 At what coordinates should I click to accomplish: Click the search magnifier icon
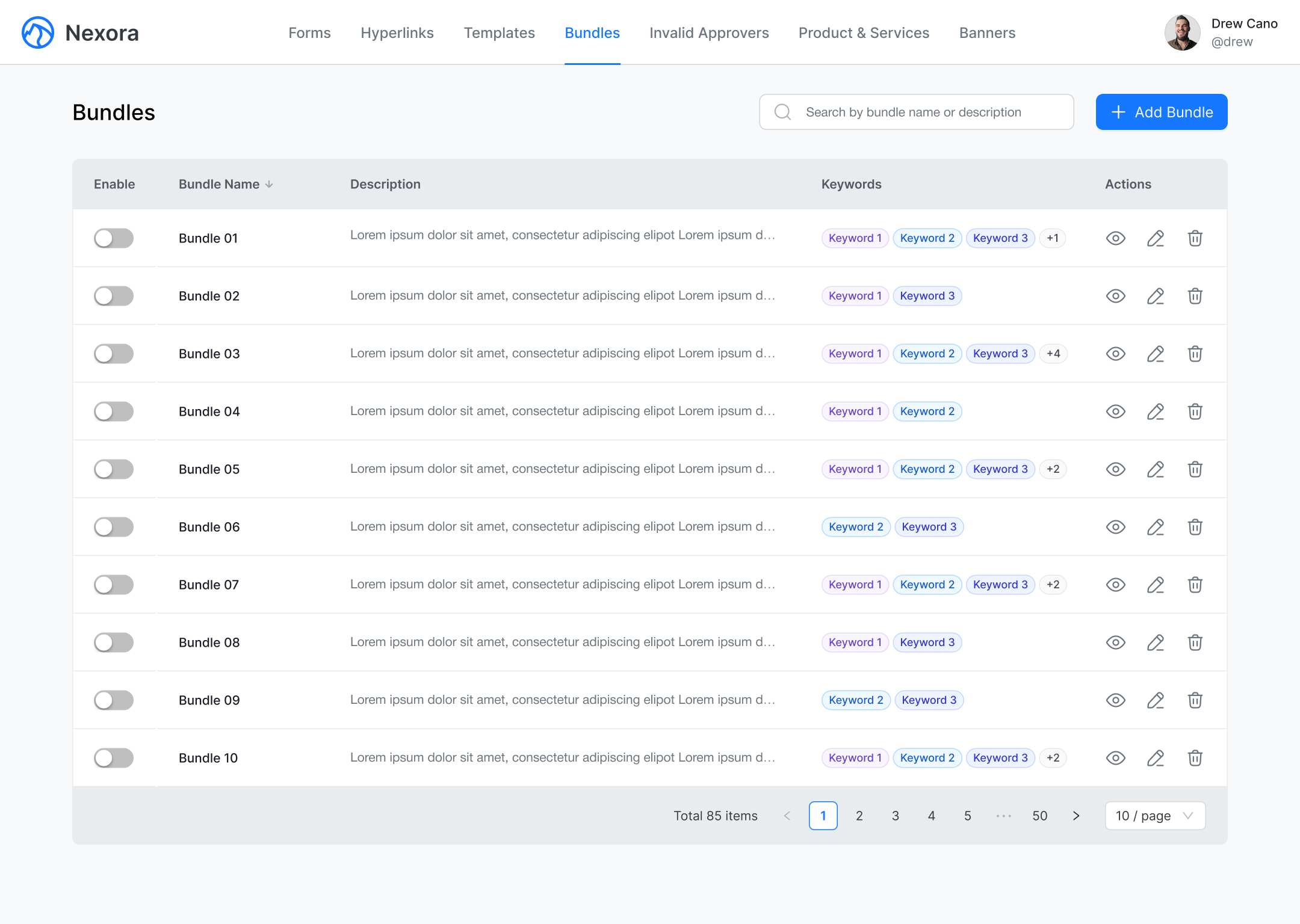click(x=782, y=112)
